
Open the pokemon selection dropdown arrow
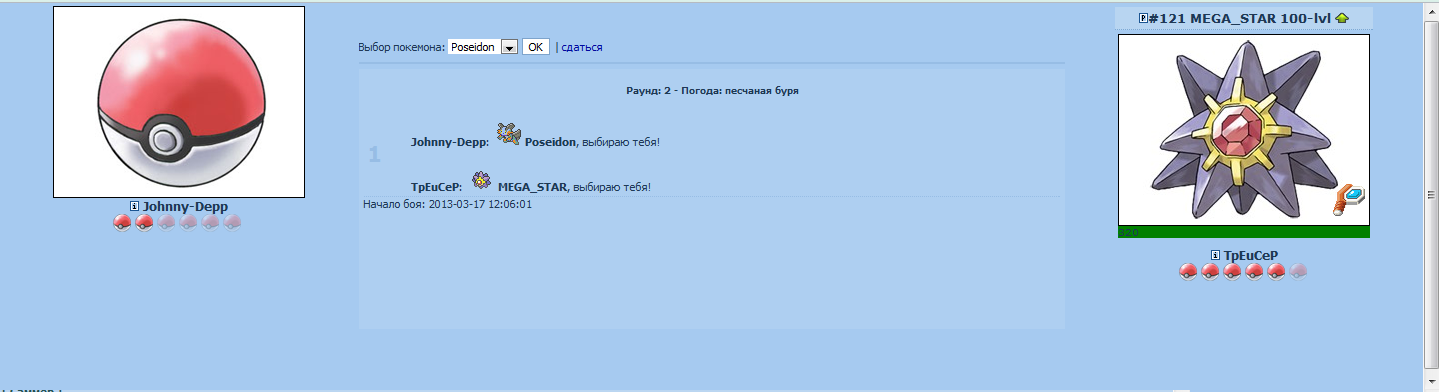508,47
